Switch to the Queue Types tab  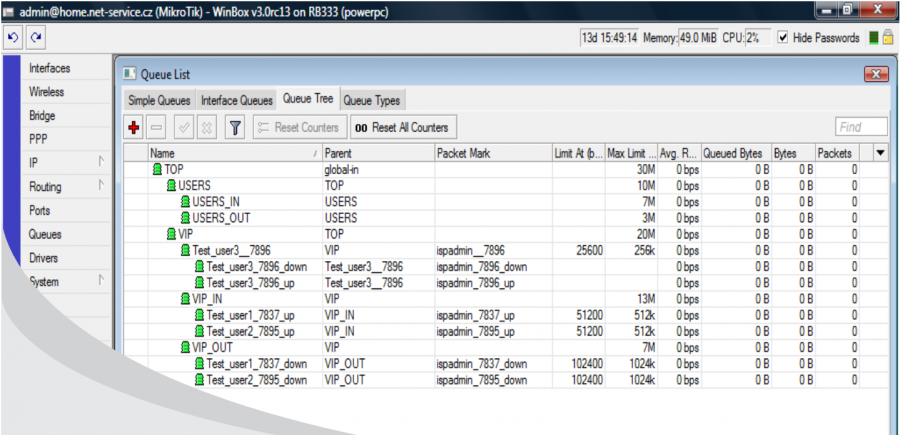tap(371, 100)
